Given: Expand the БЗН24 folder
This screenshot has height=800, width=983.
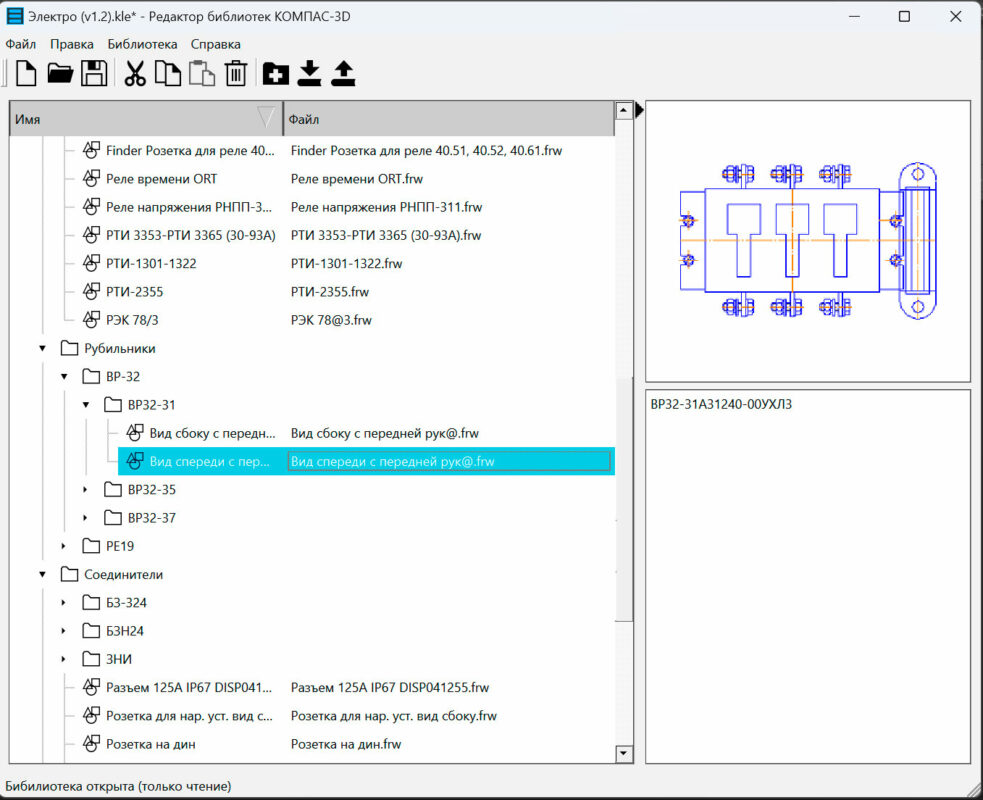Looking at the screenshot, I should (x=64, y=631).
